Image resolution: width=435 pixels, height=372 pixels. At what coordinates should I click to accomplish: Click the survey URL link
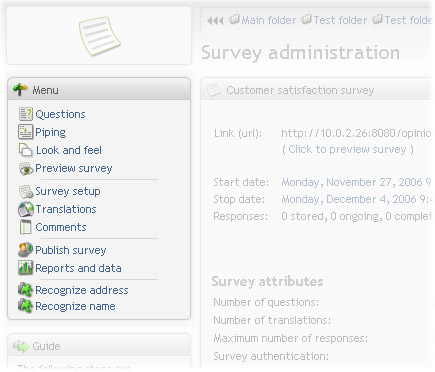[x=356, y=133]
